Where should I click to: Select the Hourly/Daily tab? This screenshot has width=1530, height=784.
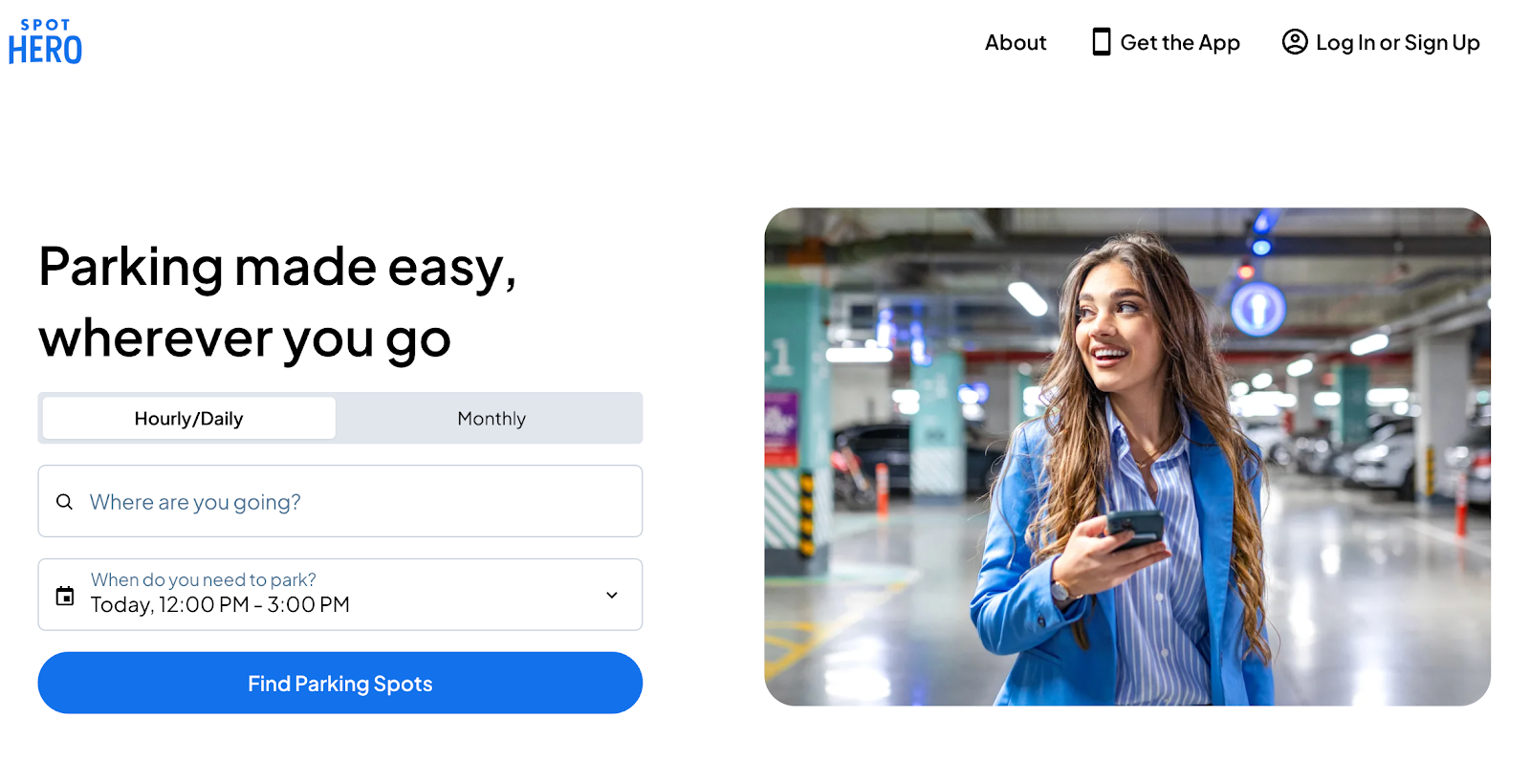point(189,418)
